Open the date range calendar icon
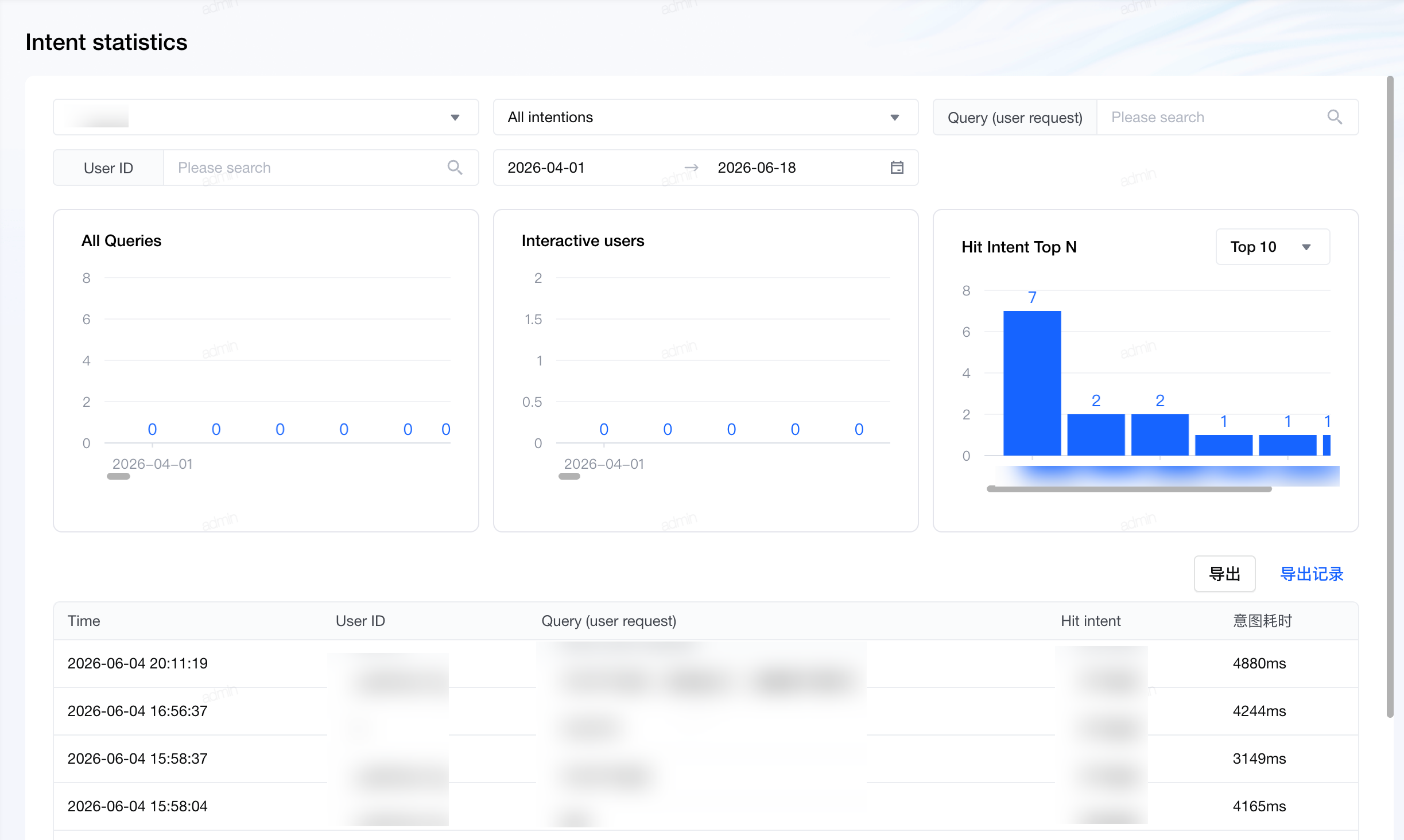This screenshot has width=1404, height=840. click(x=897, y=168)
